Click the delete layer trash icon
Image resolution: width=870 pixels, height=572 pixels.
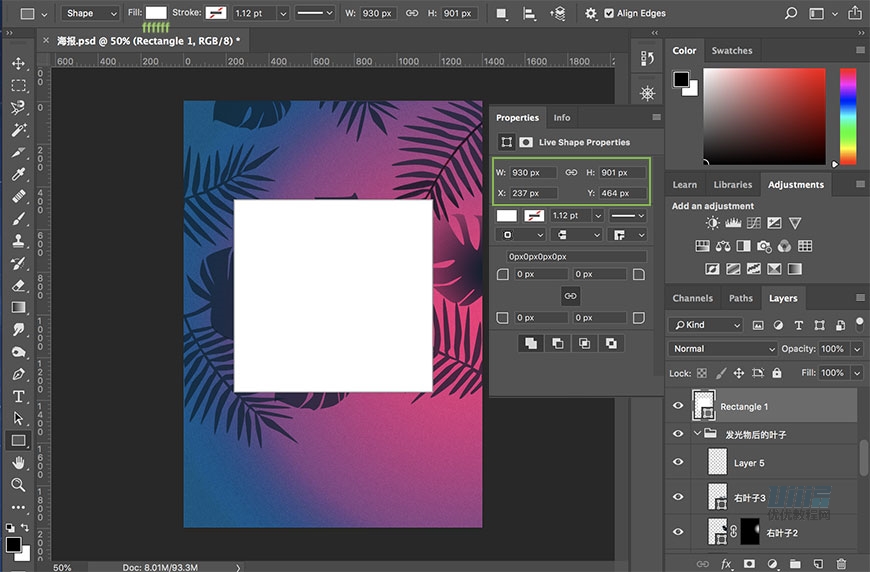pos(840,564)
